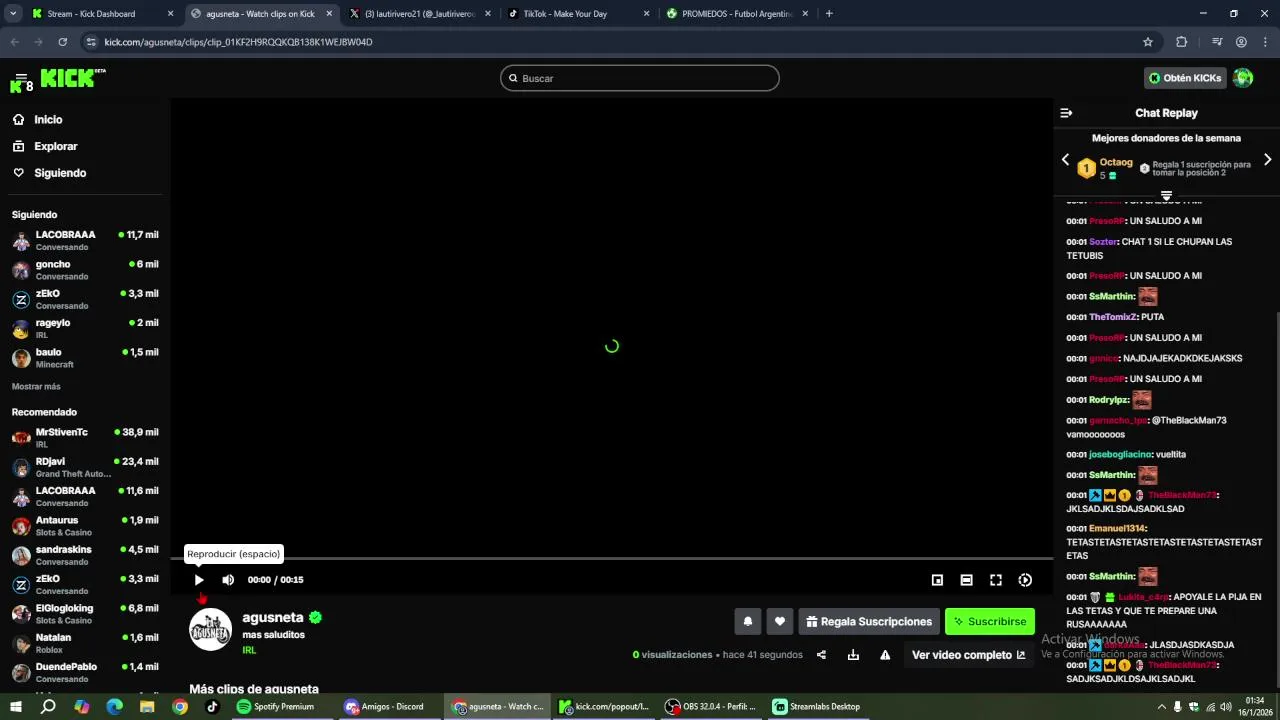Open Ver video completo link
This screenshot has height=720, width=1280.
(968, 655)
